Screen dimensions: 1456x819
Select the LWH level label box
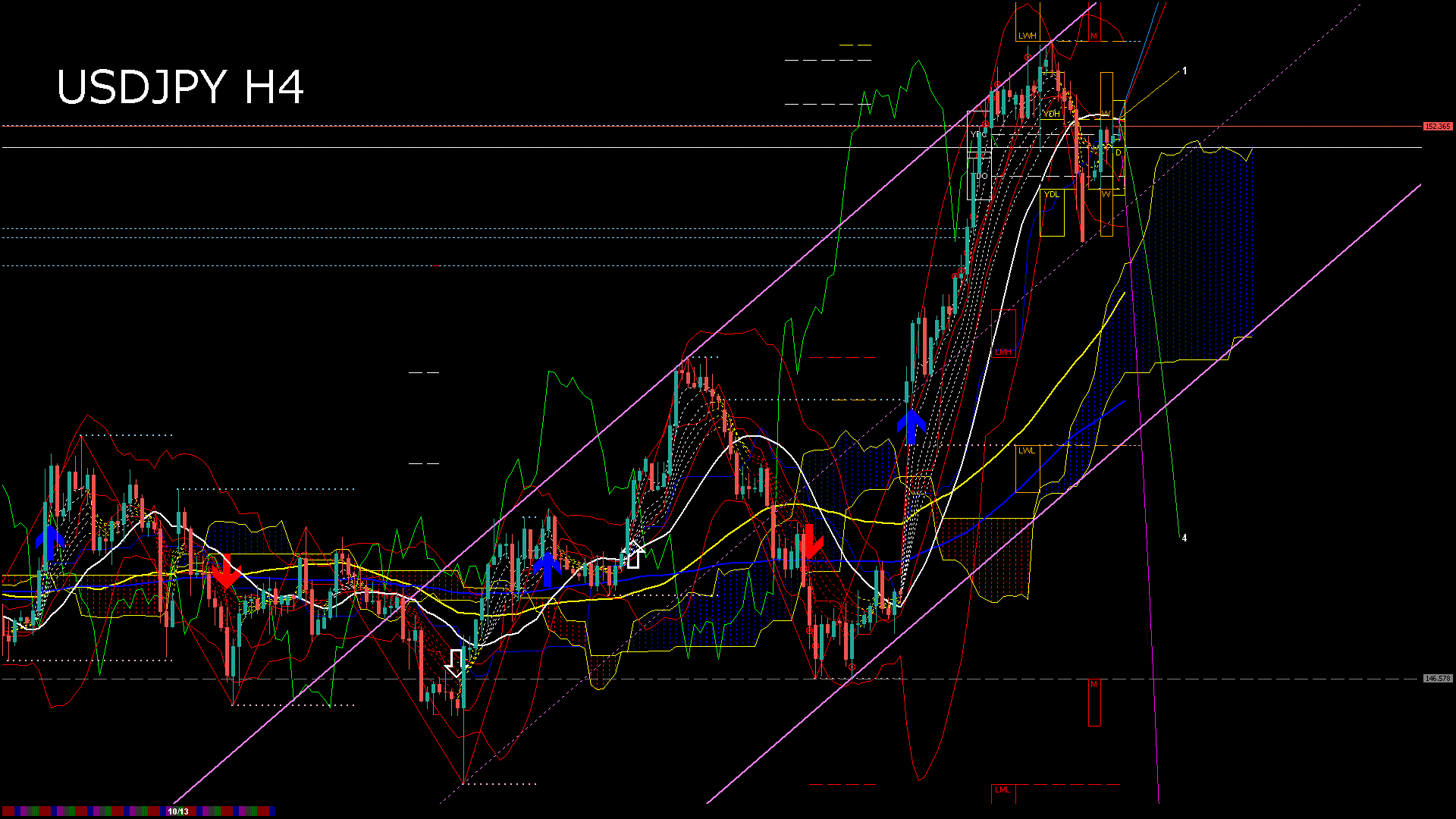click(1028, 36)
